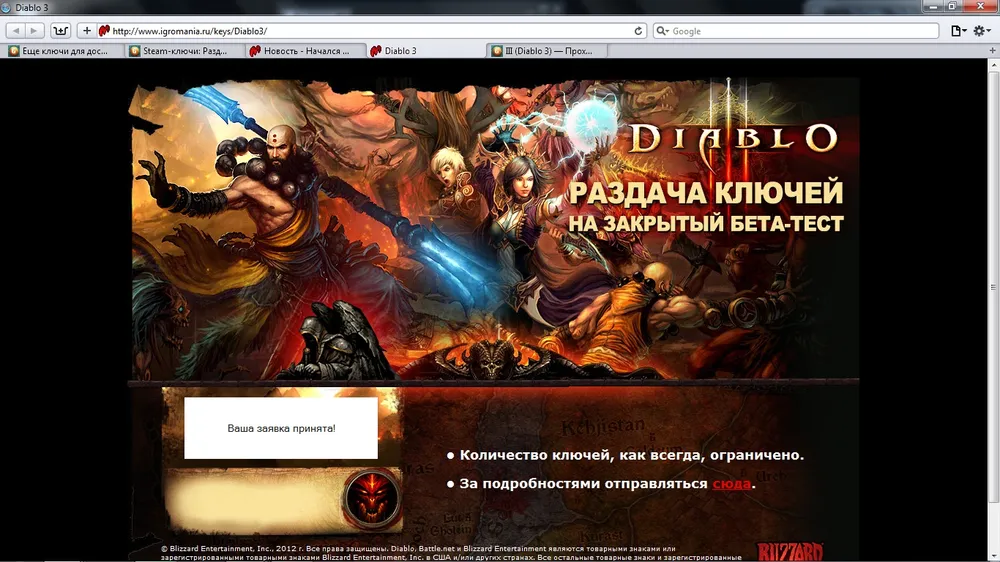Switch to the 'Steam-ключи: Разд...' tab
Viewport: 1000px width, 562px height.
click(x=184, y=51)
